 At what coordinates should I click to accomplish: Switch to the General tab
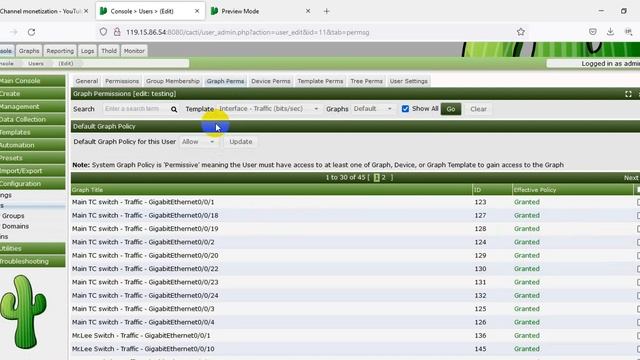click(x=87, y=81)
